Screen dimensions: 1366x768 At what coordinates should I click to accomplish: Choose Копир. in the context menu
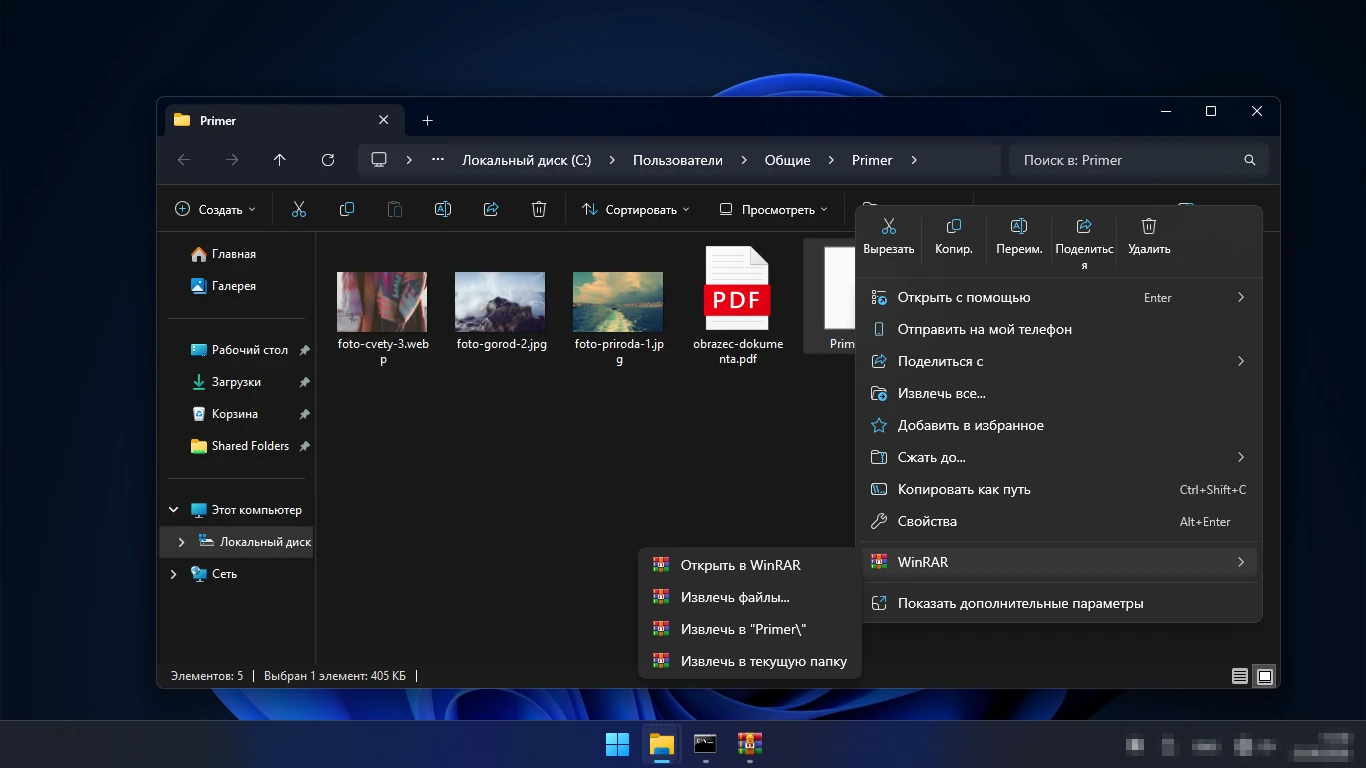(954, 237)
